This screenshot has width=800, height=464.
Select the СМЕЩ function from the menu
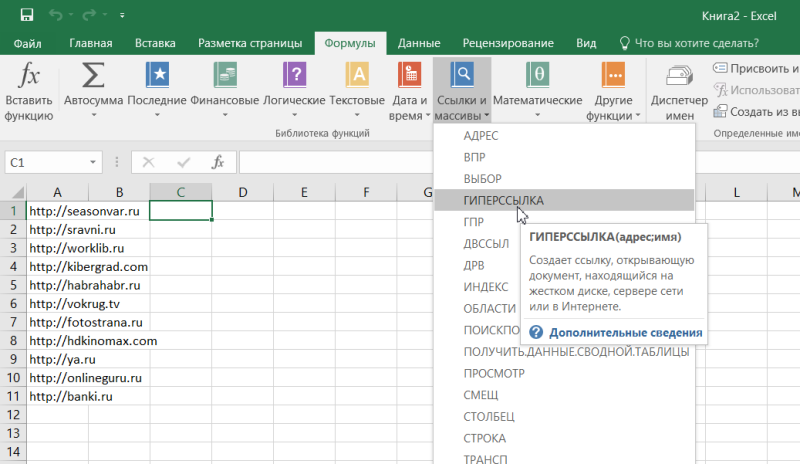click(x=564, y=395)
